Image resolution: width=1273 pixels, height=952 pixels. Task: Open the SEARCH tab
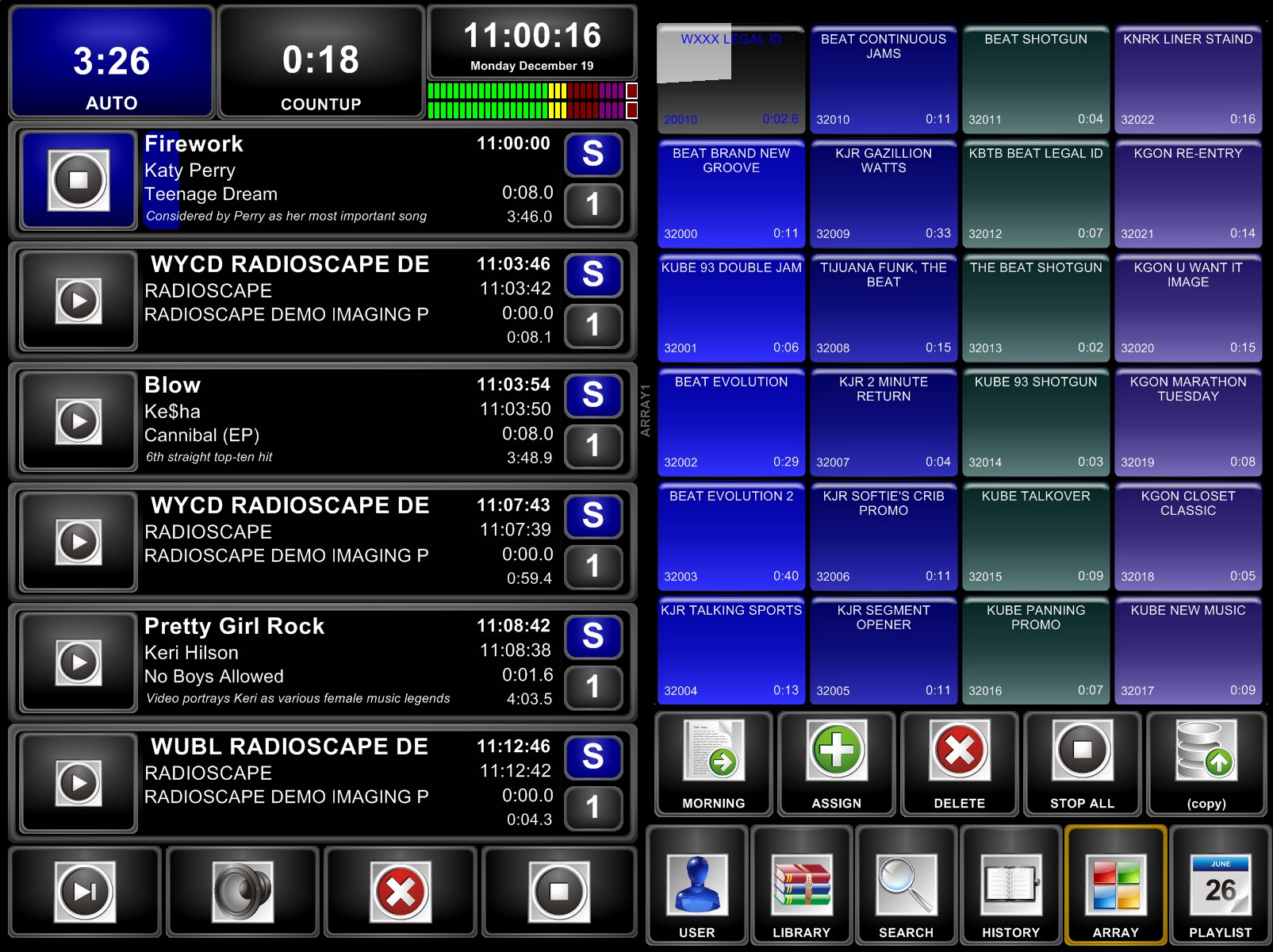tap(907, 885)
